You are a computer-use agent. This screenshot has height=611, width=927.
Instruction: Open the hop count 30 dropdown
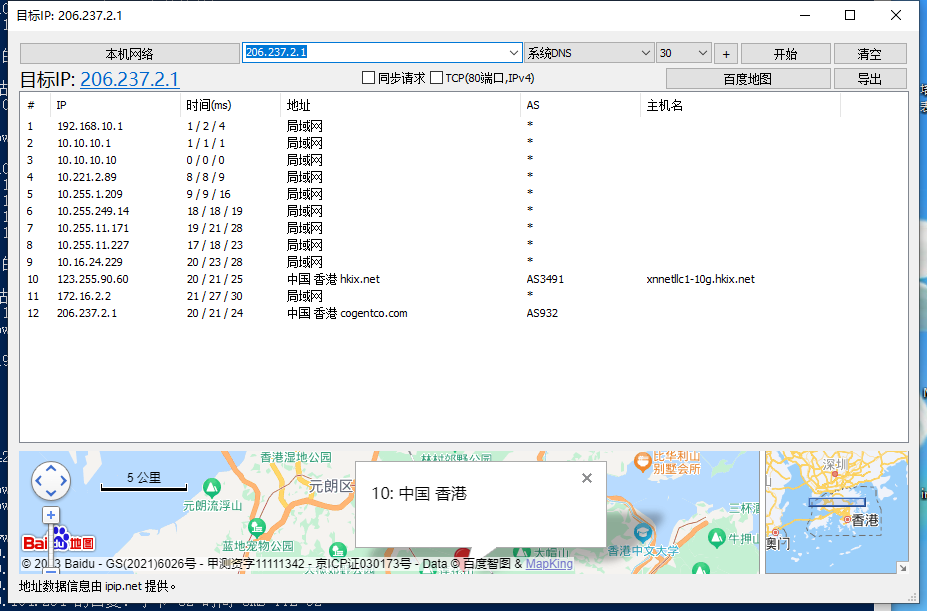[702, 53]
